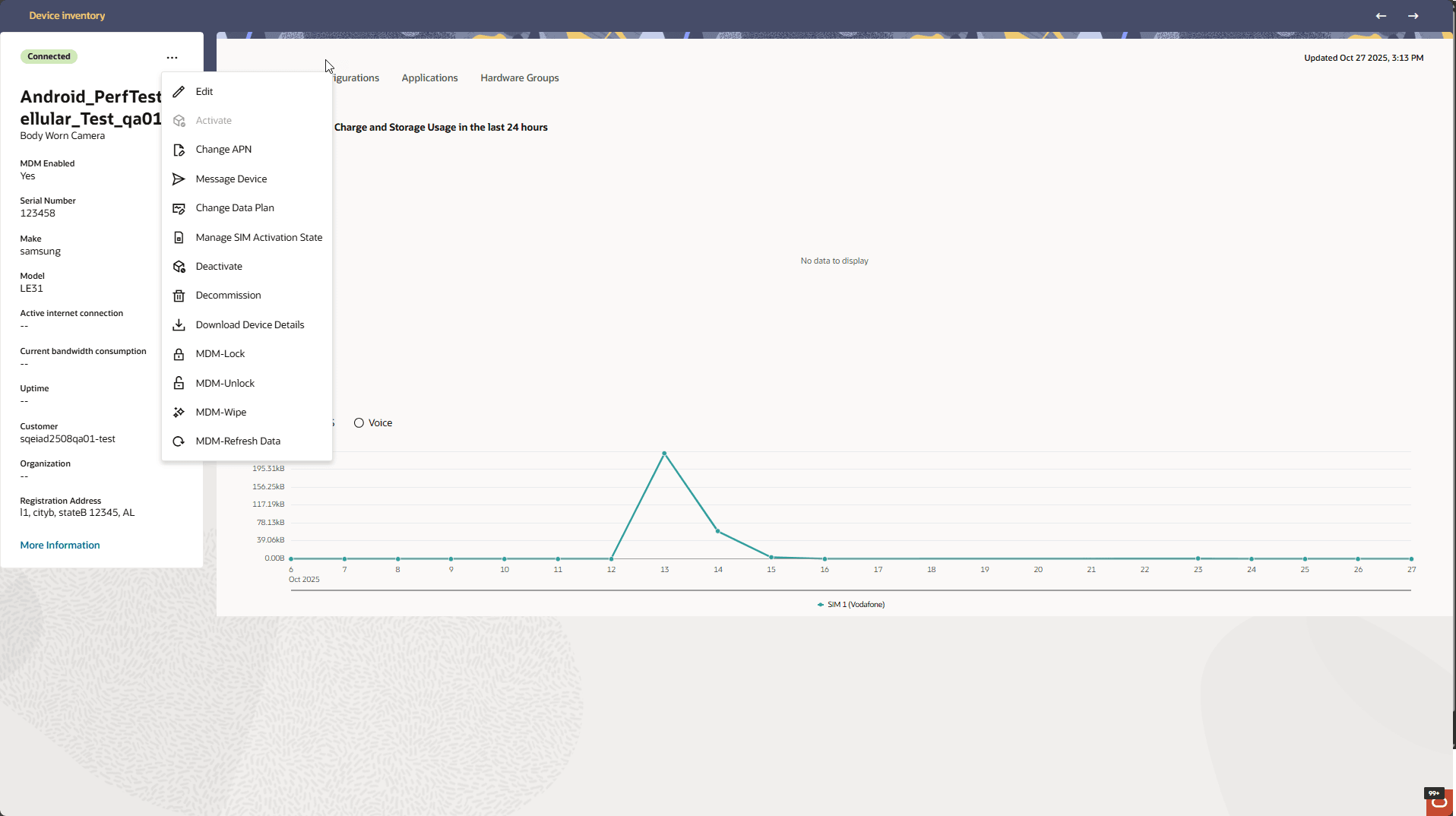Select the Edit pencil icon in the menu
This screenshot has width=1456, height=816.
(x=179, y=91)
